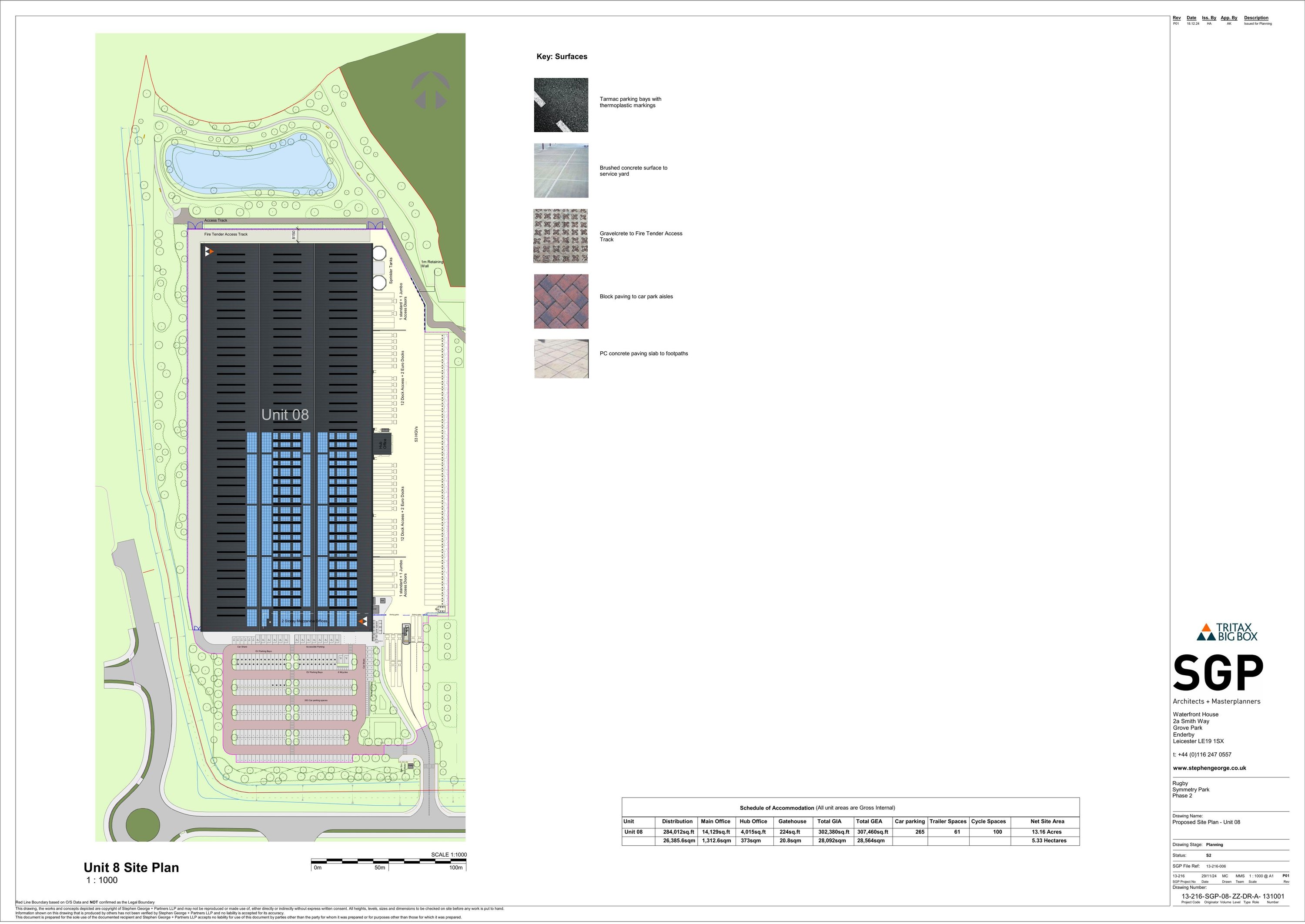Viewport: 1305px width, 924px height.
Task: Click the Schedule of Accommodation heading
Action: click(x=776, y=808)
